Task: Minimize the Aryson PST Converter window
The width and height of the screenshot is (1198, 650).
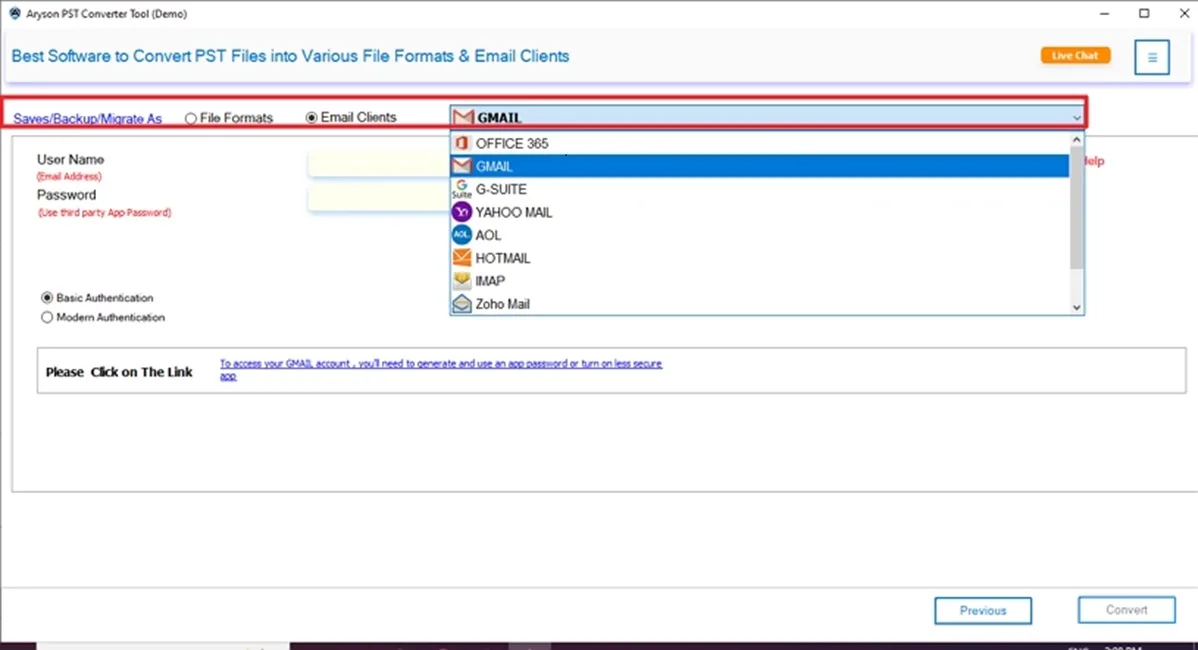Action: tap(1104, 14)
